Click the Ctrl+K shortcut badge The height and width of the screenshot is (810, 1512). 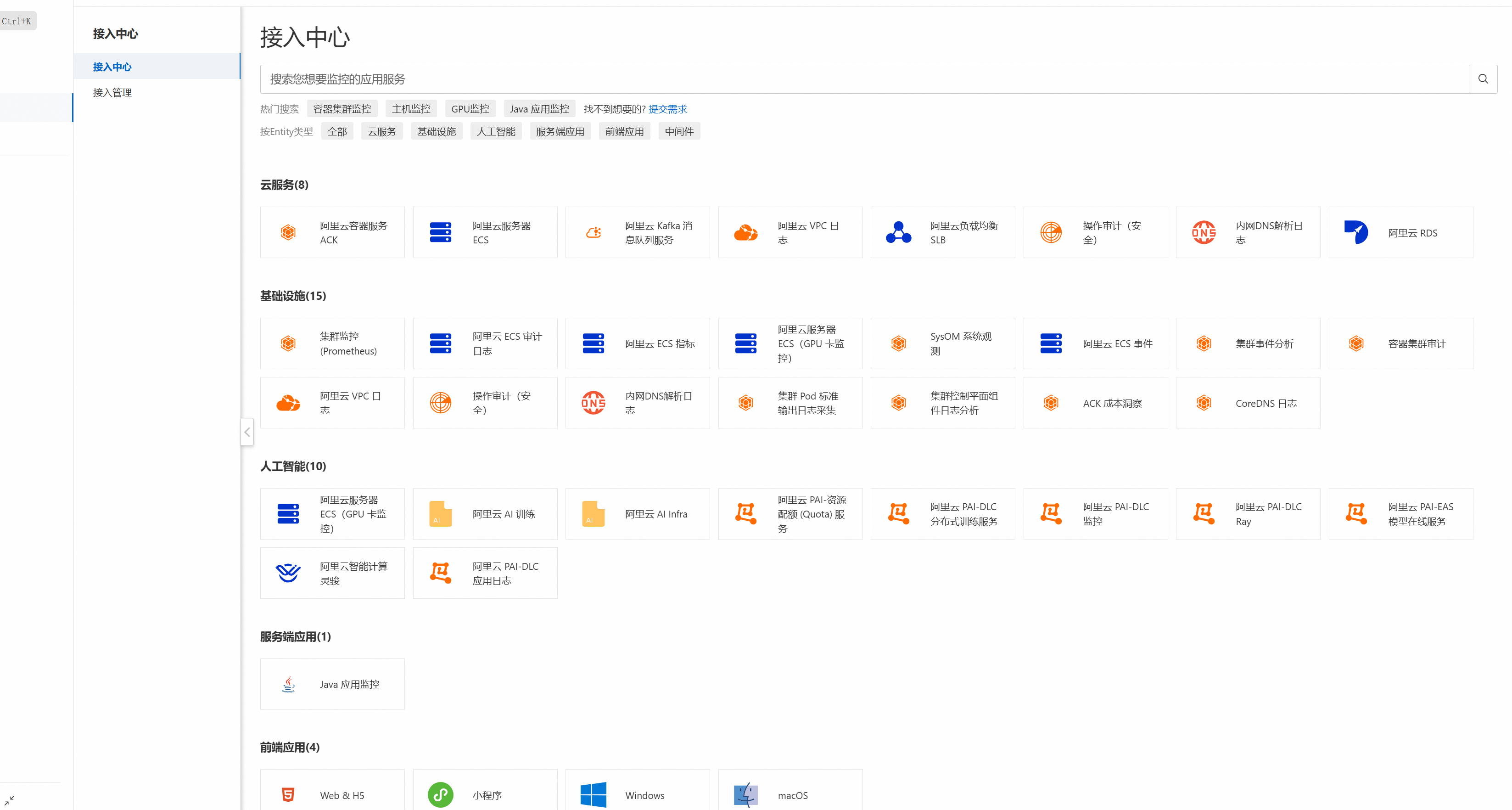(17, 21)
